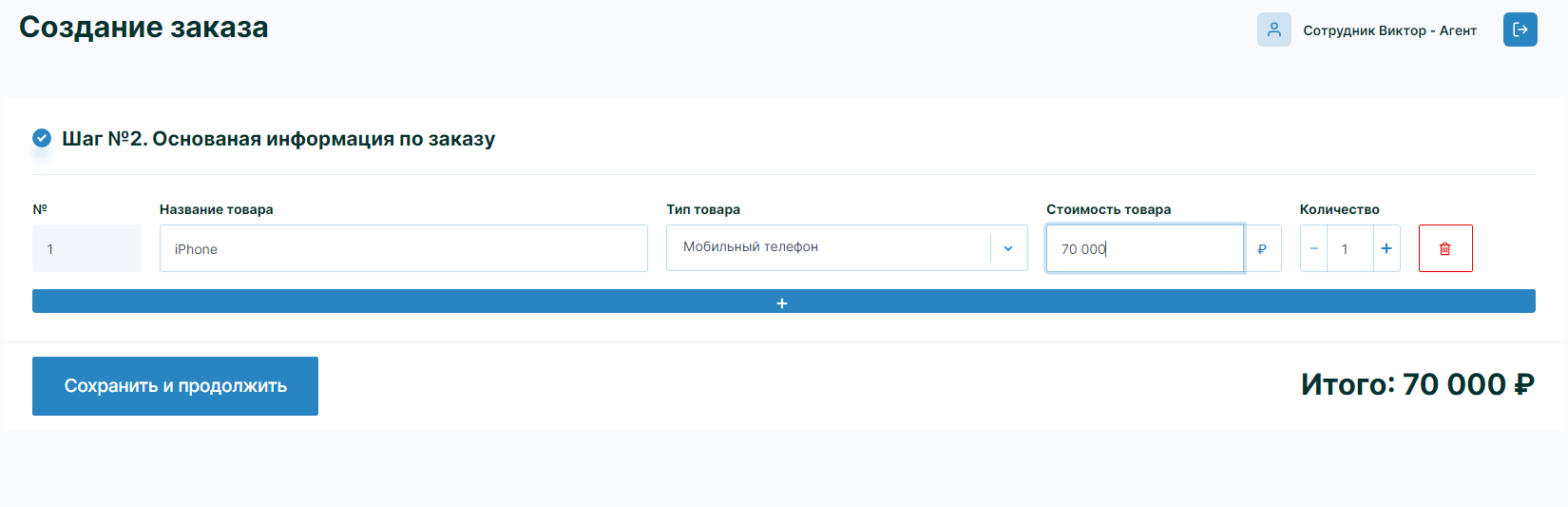The width and height of the screenshot is (1568, 507).
Task: Decrease quantity with the minus button
Action: point(1314,248)
